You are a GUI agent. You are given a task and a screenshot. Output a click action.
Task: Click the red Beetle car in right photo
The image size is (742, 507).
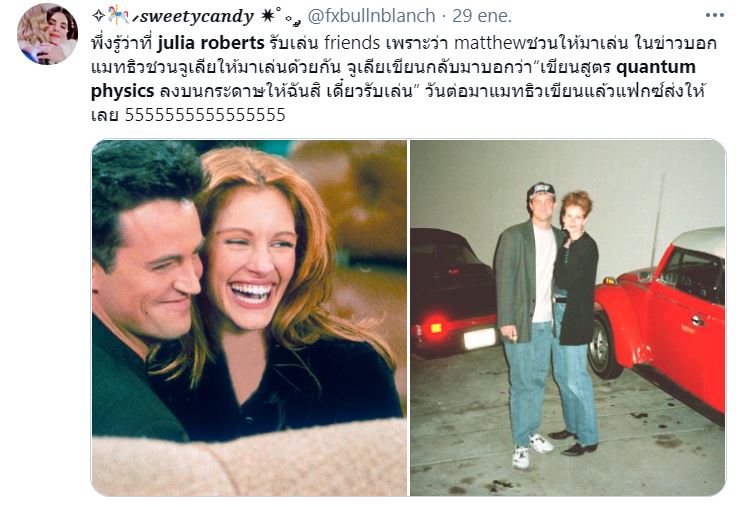click(660, 317)
